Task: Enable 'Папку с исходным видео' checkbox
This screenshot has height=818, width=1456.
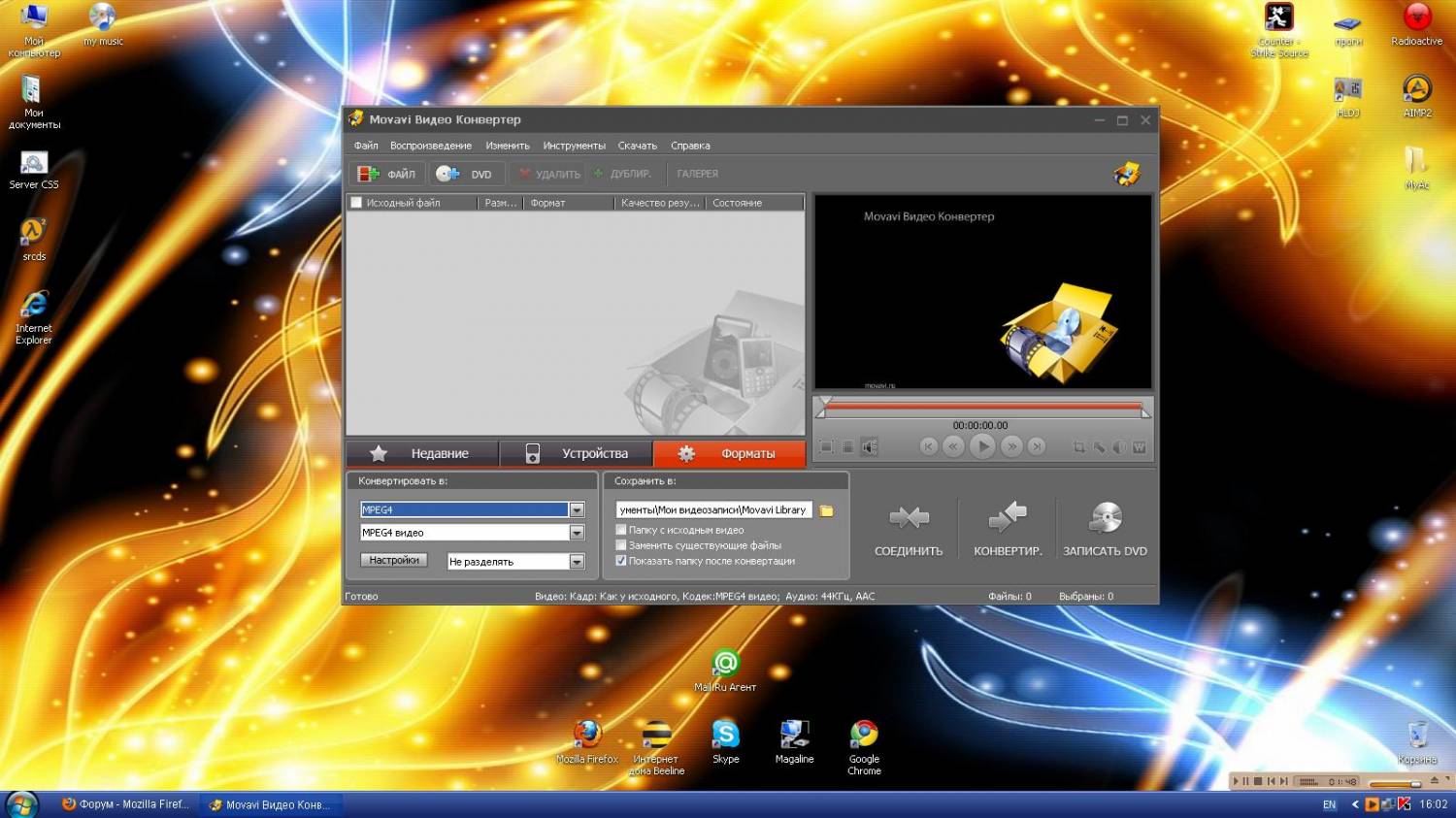Action: tap(621, 530)
